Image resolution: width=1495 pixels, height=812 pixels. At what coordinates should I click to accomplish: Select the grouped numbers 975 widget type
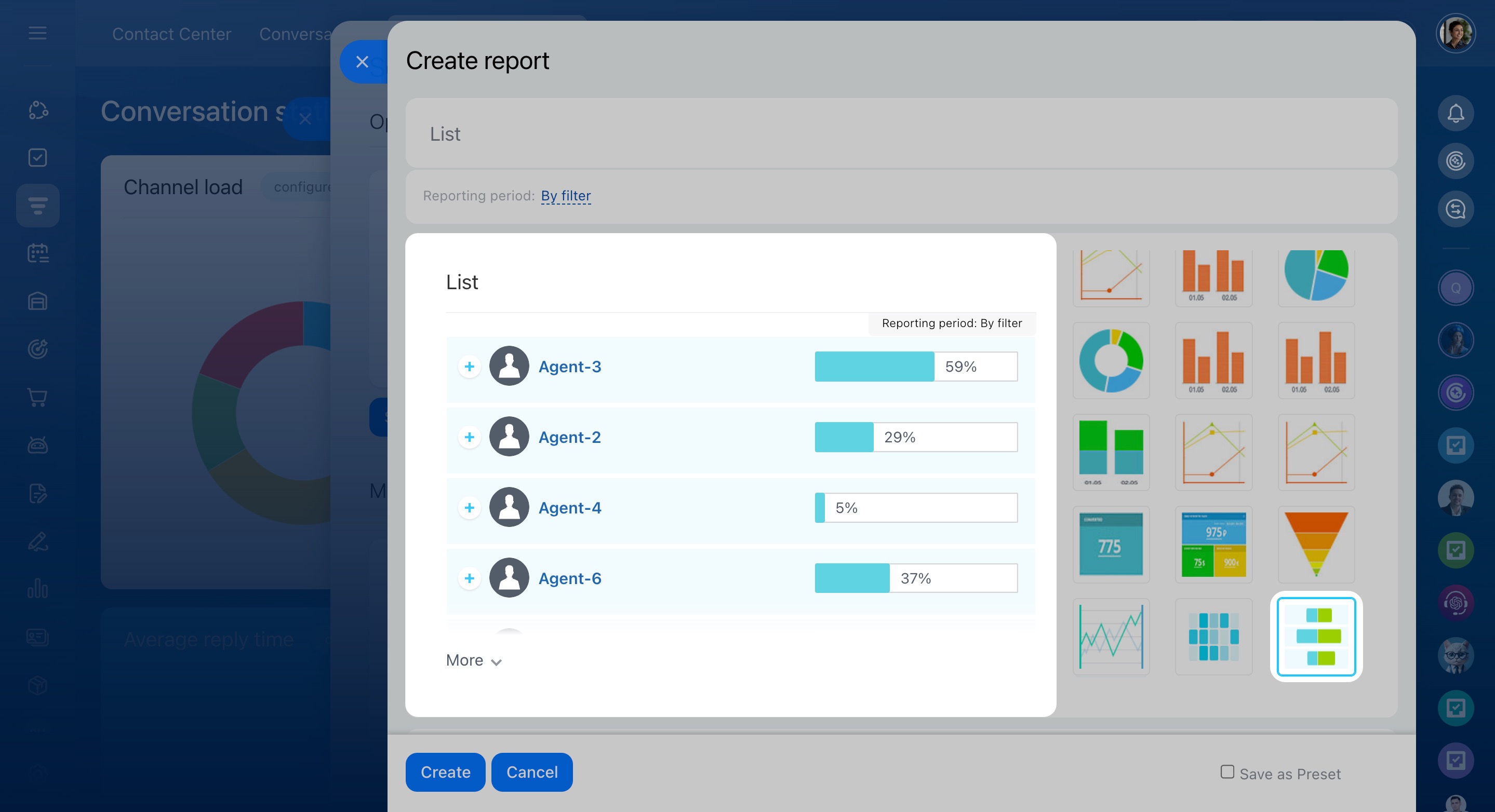(1213, 544)
